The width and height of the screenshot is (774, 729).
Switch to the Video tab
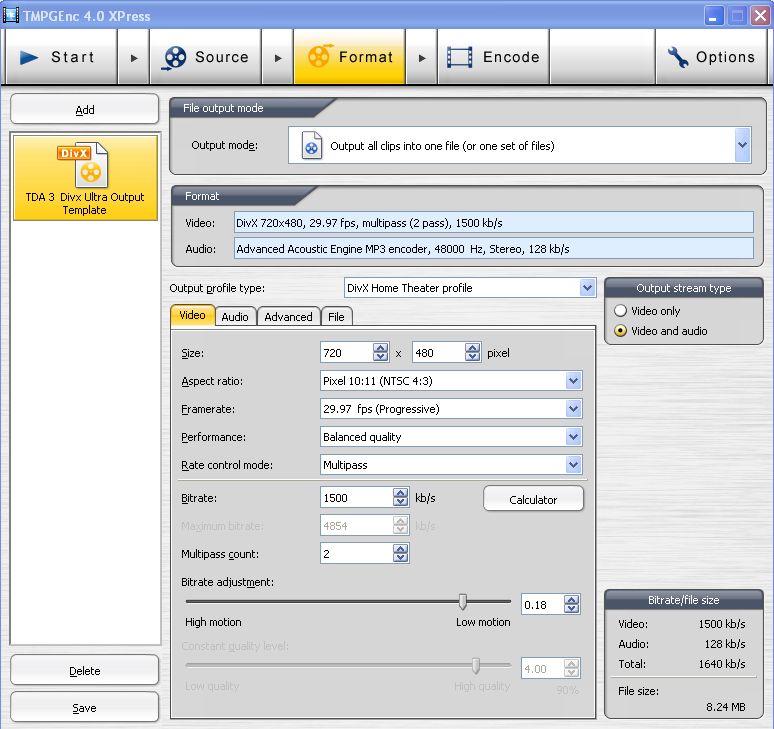193,315
